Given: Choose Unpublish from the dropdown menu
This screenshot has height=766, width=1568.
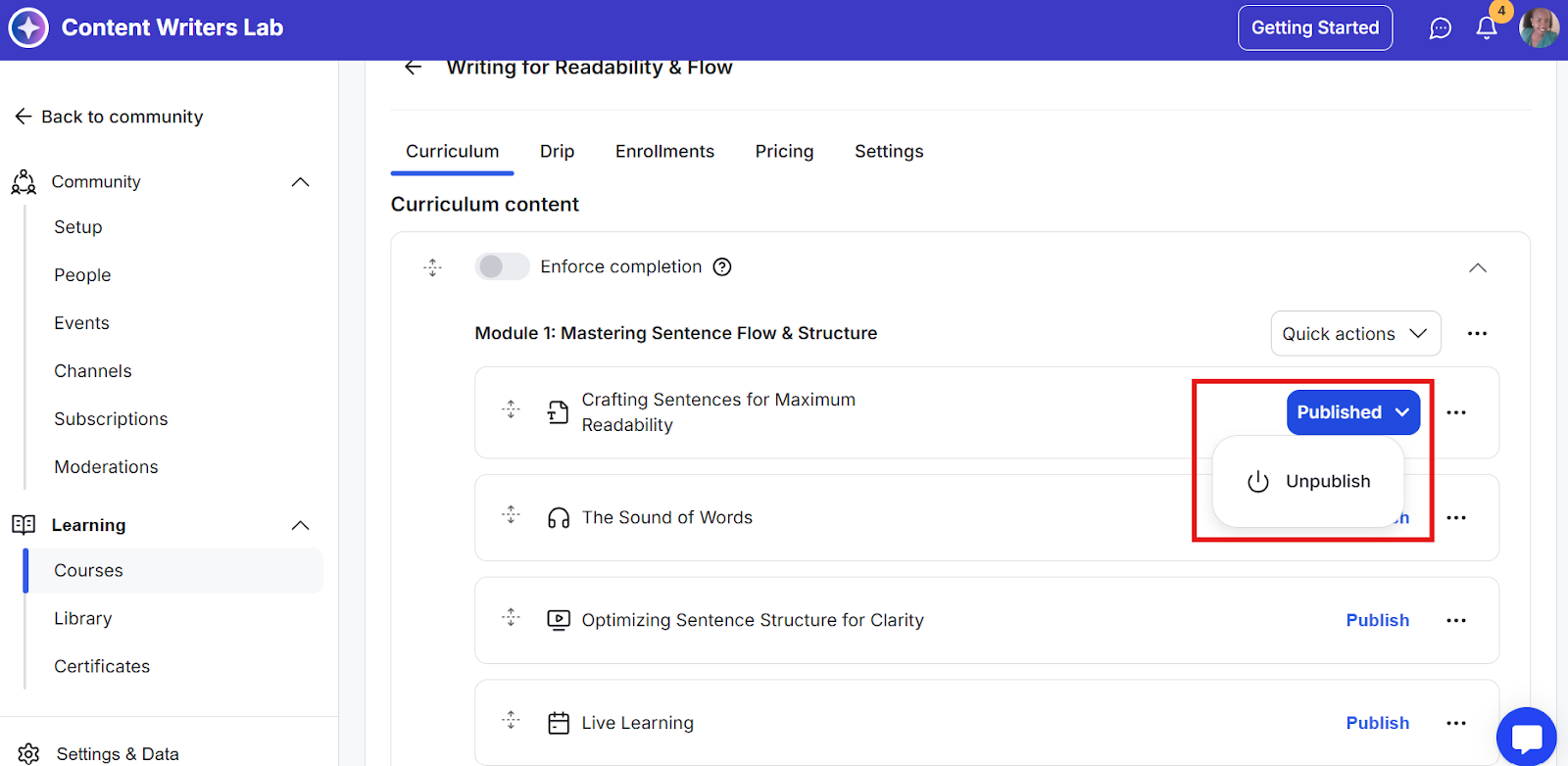Looking at the screenshot, I should tap(1309, 482).
